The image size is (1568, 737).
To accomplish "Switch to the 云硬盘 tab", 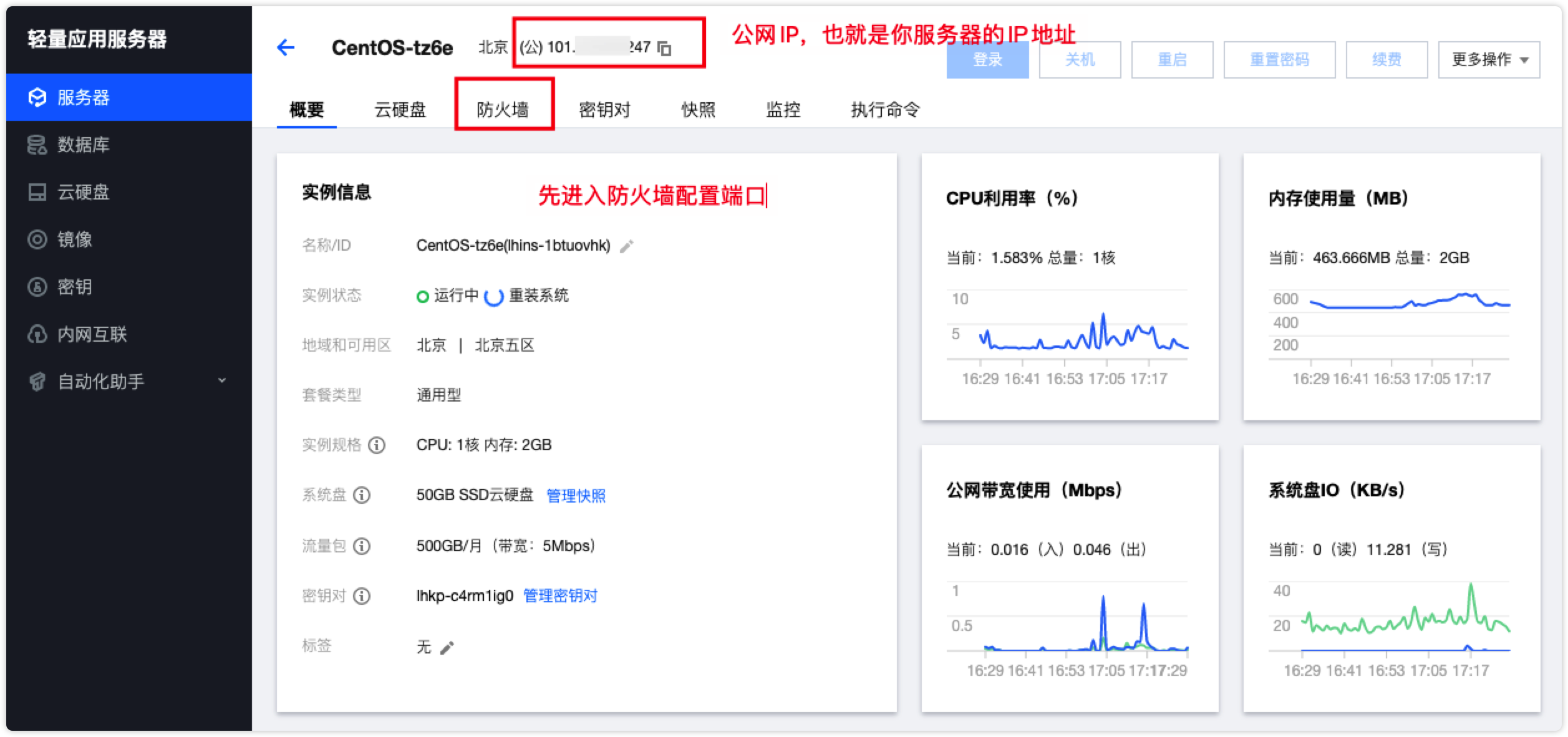I will click(x=400, y=110).
